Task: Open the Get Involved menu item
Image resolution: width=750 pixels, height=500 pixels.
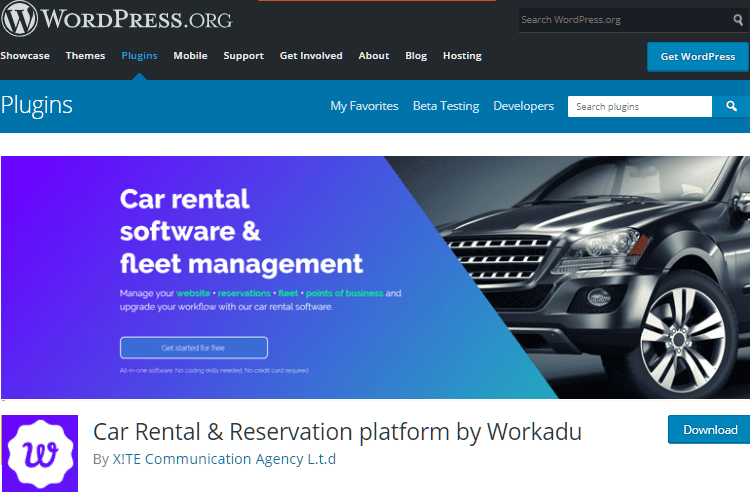Action: (311, 56)
